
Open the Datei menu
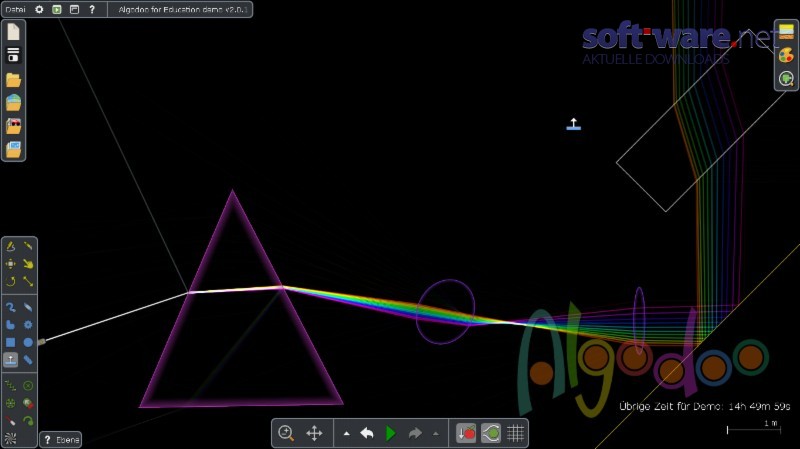15,9
